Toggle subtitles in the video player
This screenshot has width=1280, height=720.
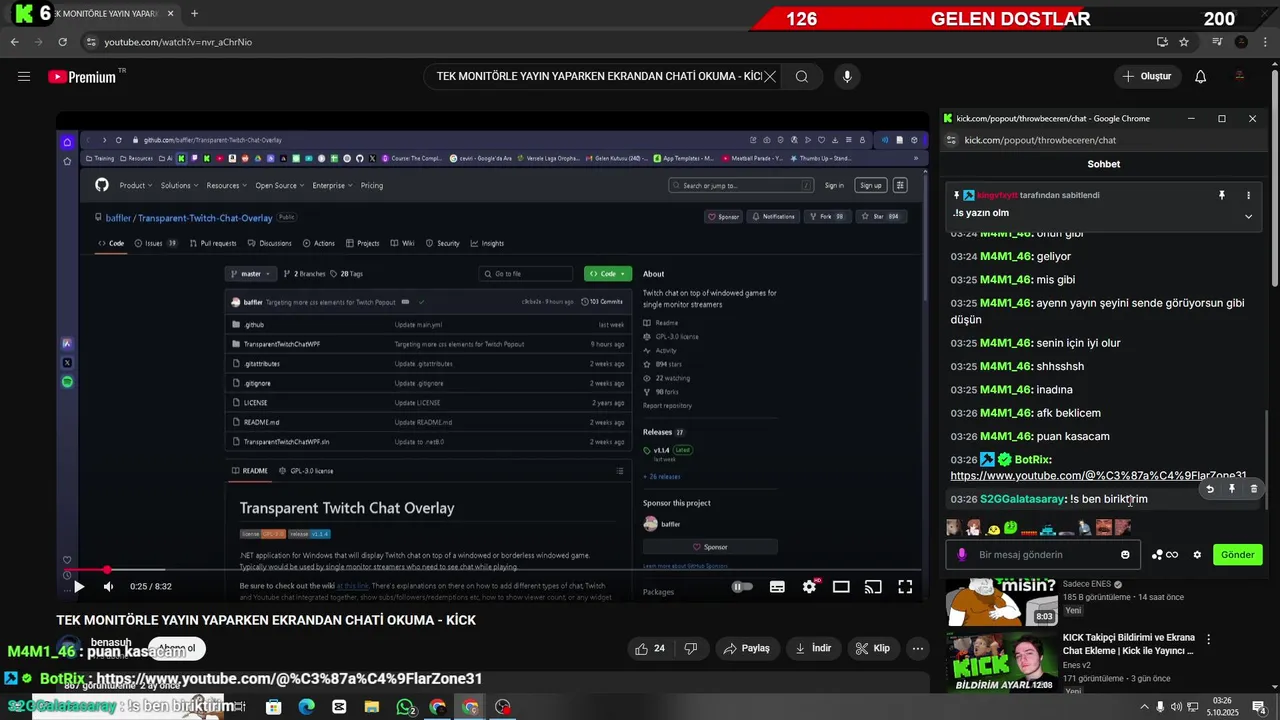point(777,587)
